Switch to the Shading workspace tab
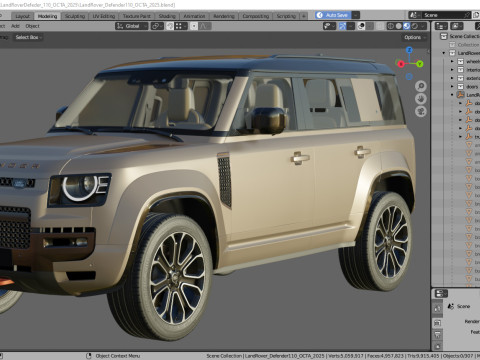The height and width of the screenshot is (360, 480). coord(167,16)
